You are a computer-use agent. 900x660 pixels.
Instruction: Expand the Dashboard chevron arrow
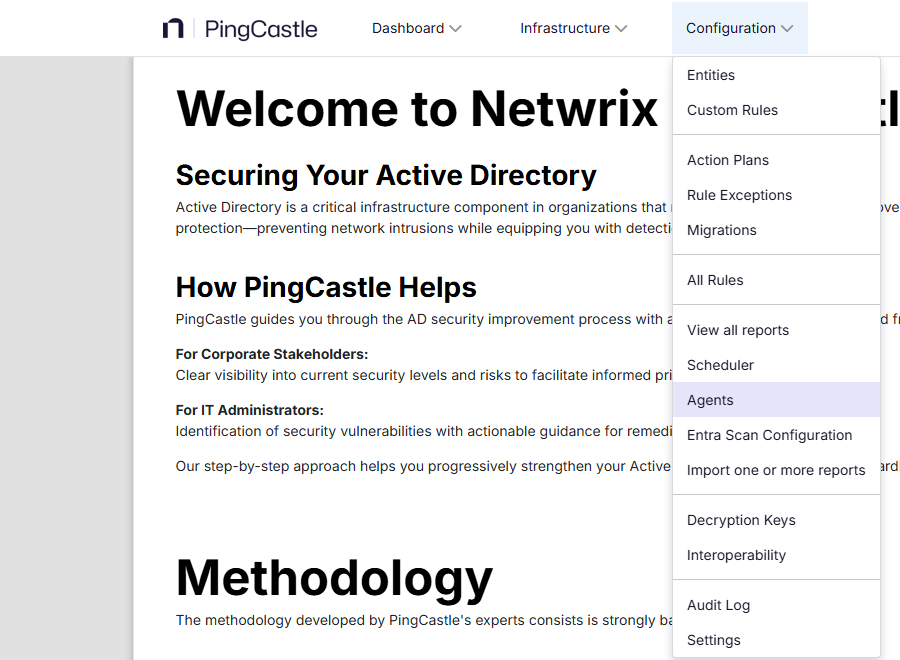tap(455, 29)
